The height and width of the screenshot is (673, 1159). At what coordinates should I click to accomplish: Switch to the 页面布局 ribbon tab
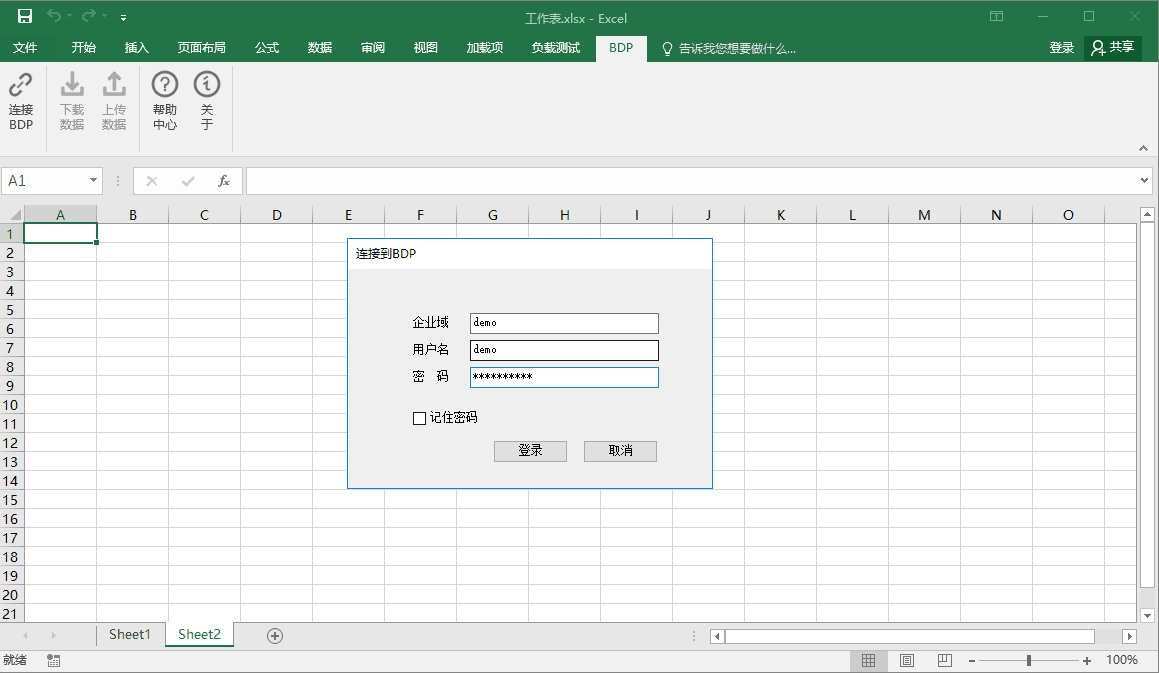tap(201, 48)
